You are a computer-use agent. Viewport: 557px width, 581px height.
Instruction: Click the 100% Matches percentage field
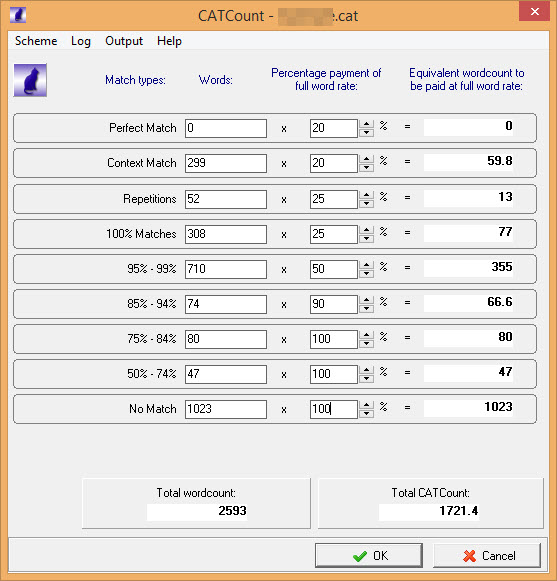(334, 234)
